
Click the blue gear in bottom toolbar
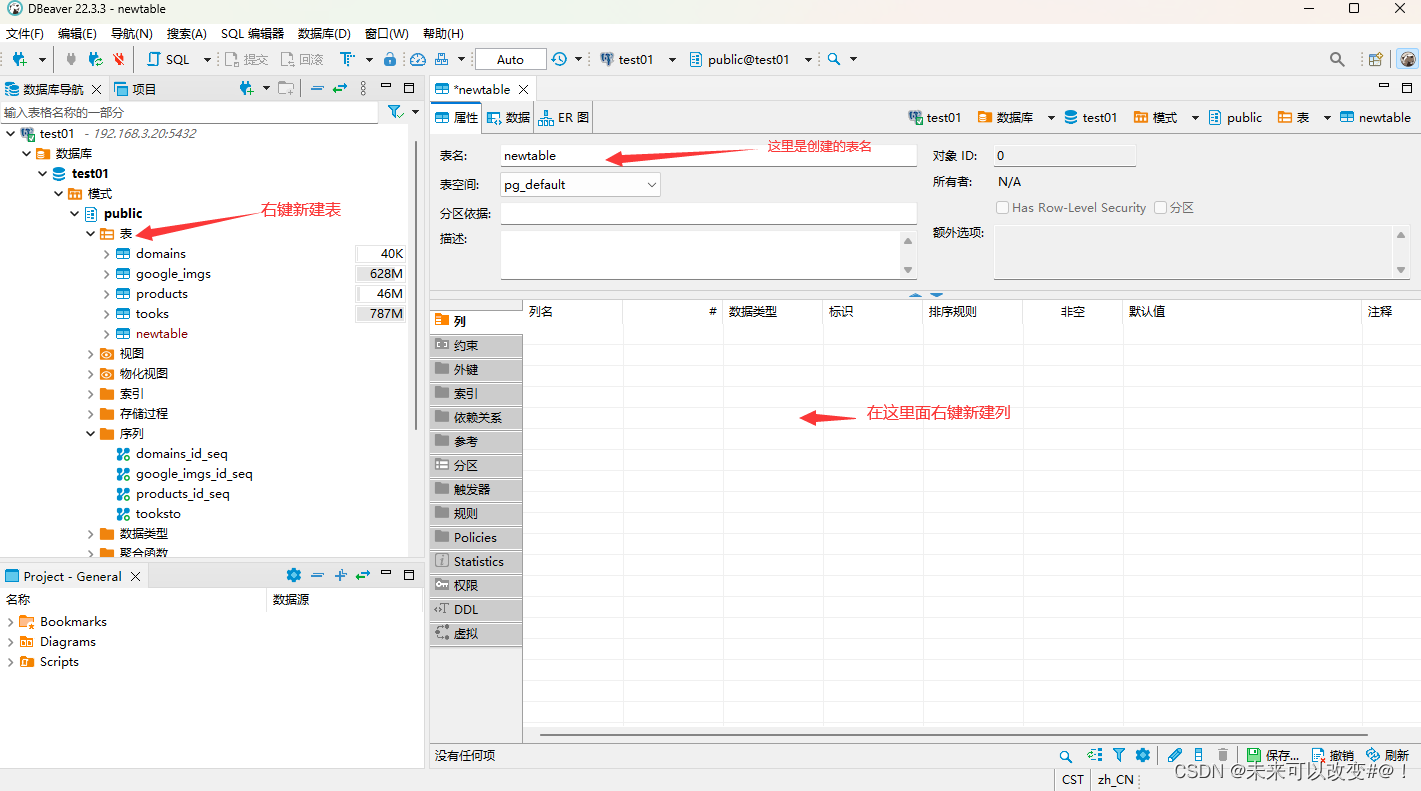click(x=1142, y=755)
